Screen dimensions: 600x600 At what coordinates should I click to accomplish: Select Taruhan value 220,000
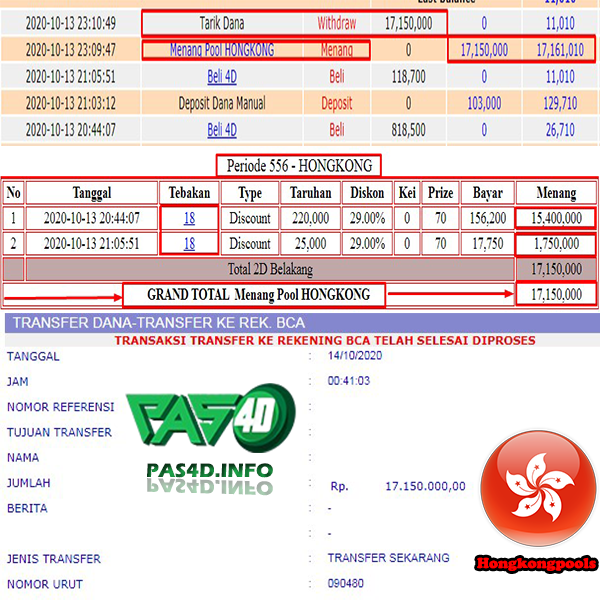pyautogui.click(x=311, y=218)
